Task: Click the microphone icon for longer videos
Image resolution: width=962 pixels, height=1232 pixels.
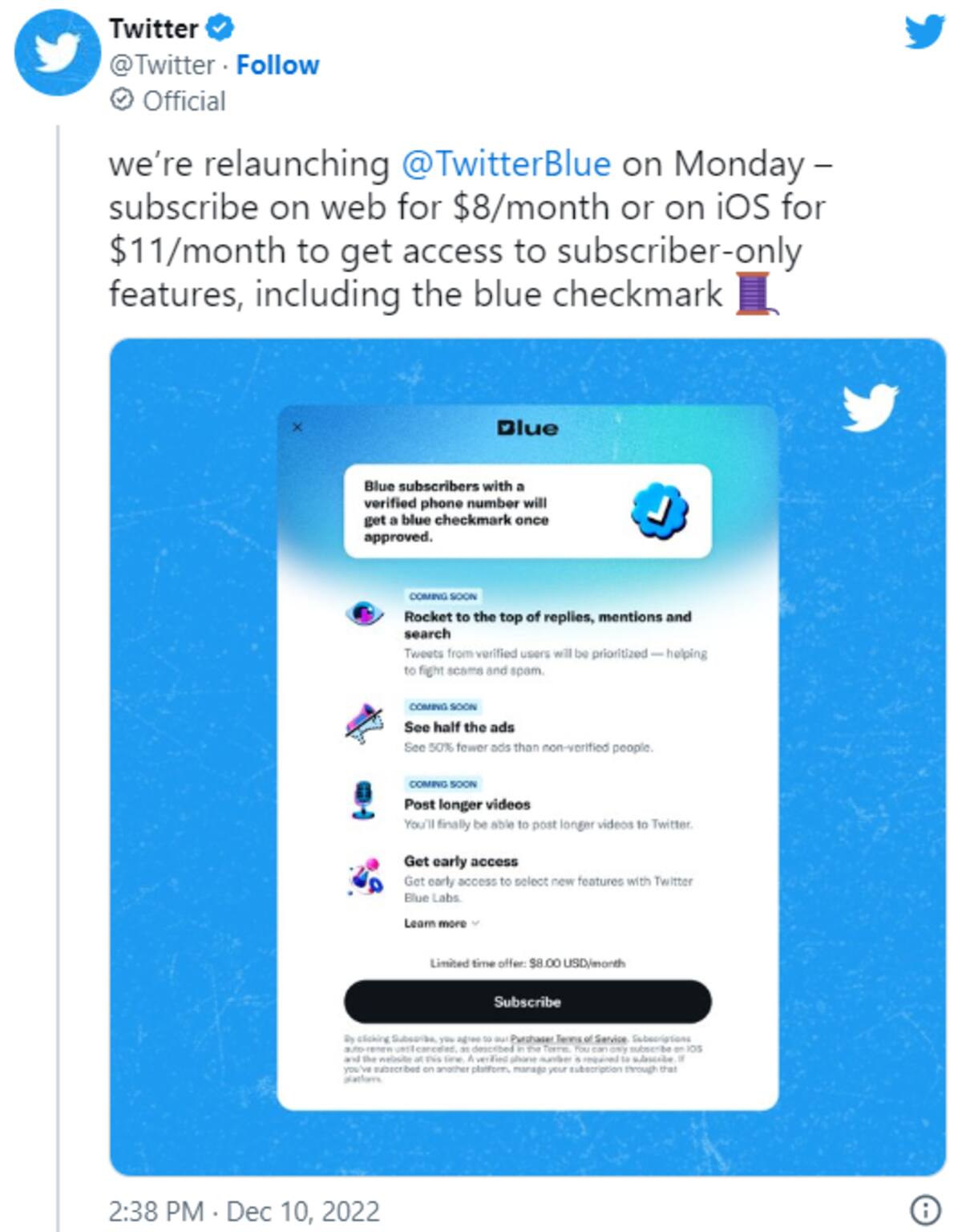Action: point(364,800)
